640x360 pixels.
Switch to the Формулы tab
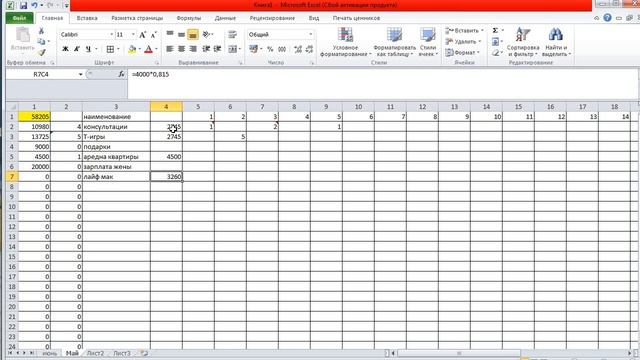pyautogui.click(x=189, y=18)
